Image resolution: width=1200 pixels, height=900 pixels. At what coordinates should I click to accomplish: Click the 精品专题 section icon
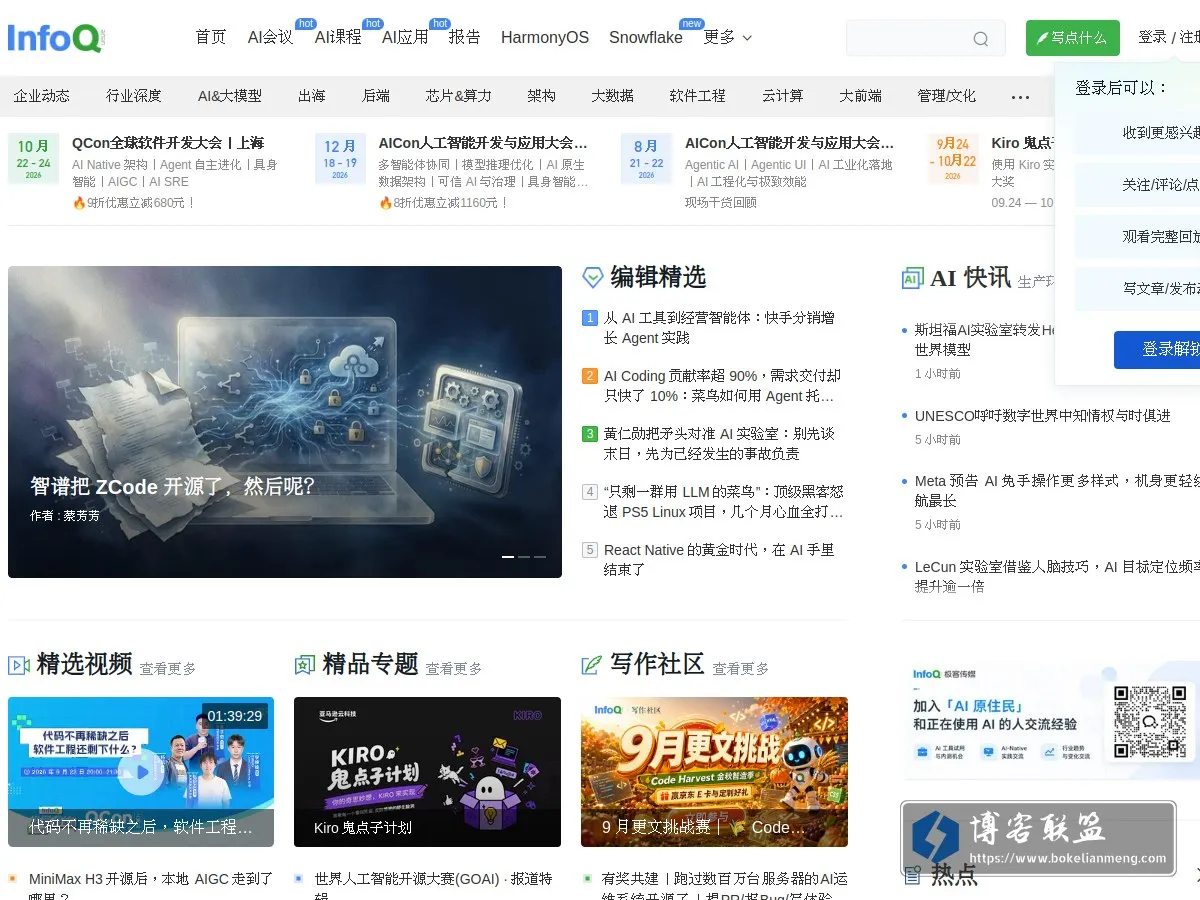tap(304, 664)
